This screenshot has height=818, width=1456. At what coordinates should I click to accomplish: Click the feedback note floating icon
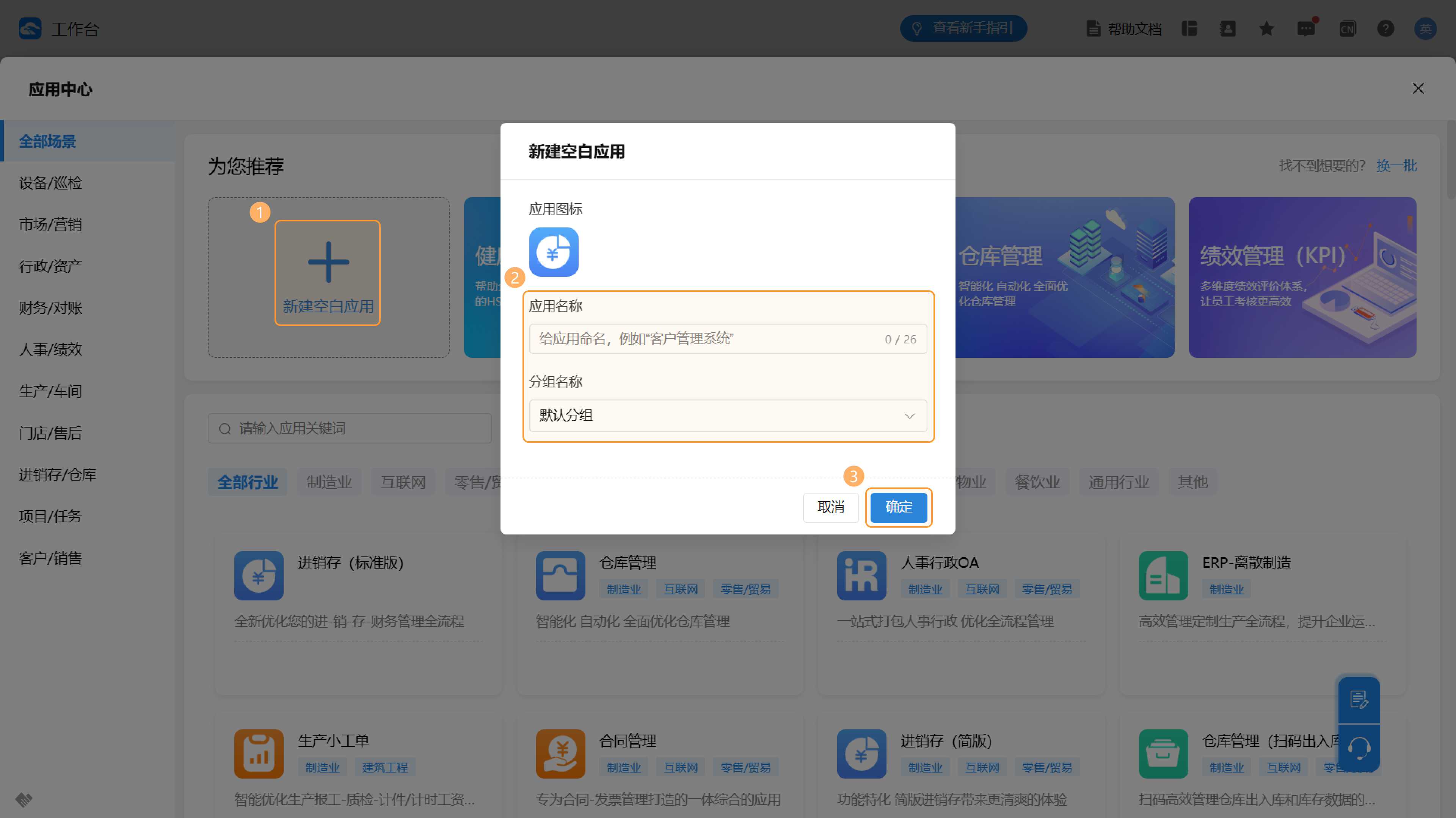pos(1359,700)
